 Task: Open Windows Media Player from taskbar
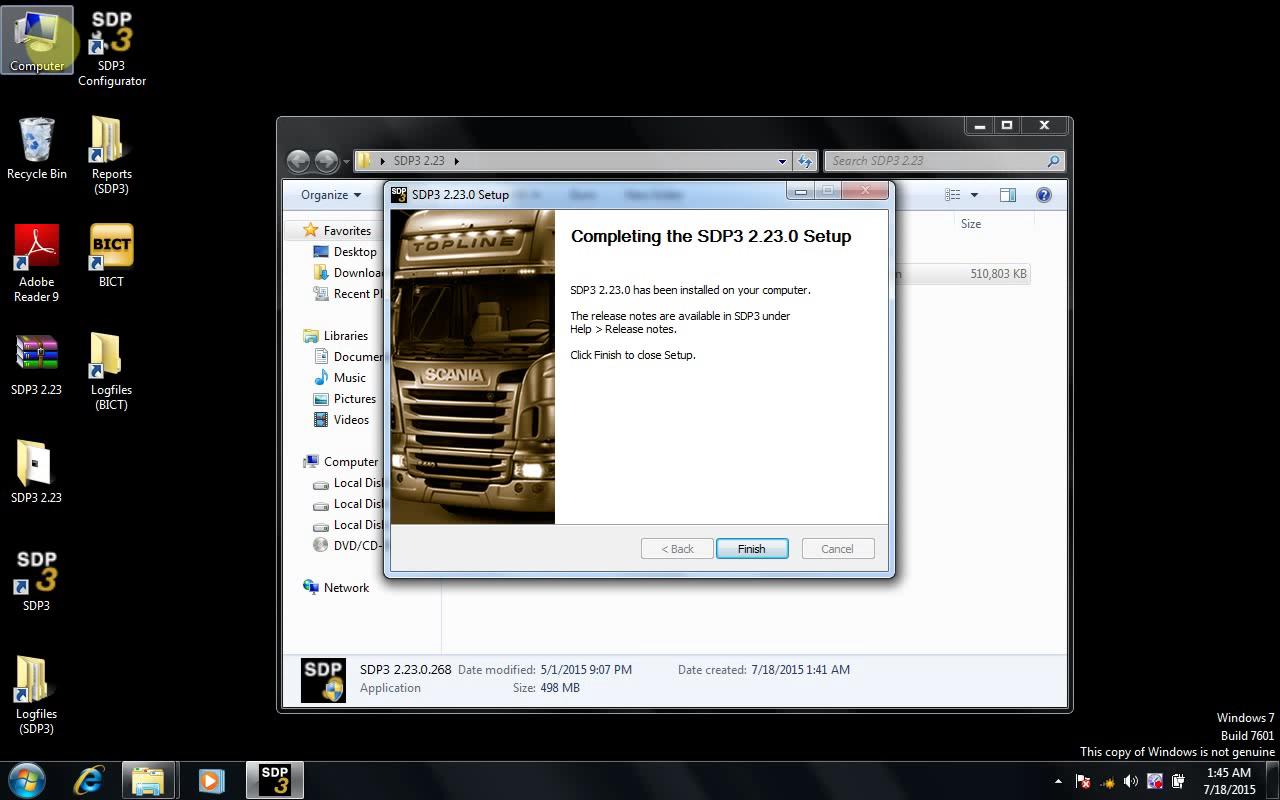(x=211, y=780)
